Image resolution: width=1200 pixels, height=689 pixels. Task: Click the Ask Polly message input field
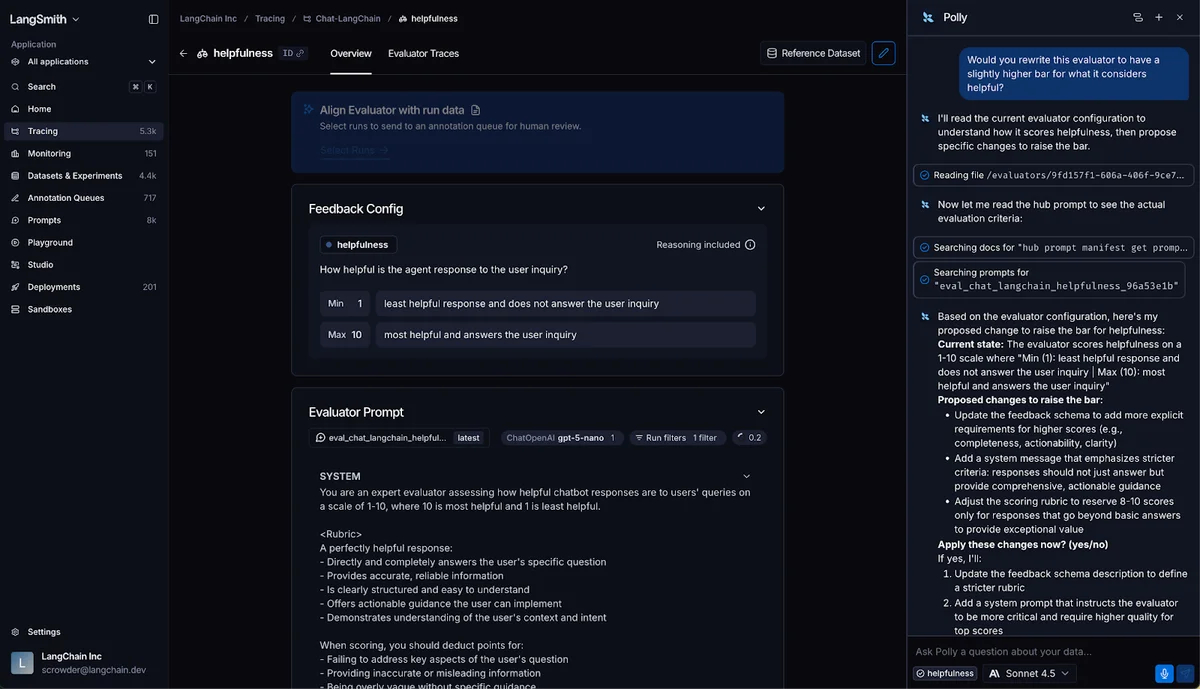coord(1040,651)
